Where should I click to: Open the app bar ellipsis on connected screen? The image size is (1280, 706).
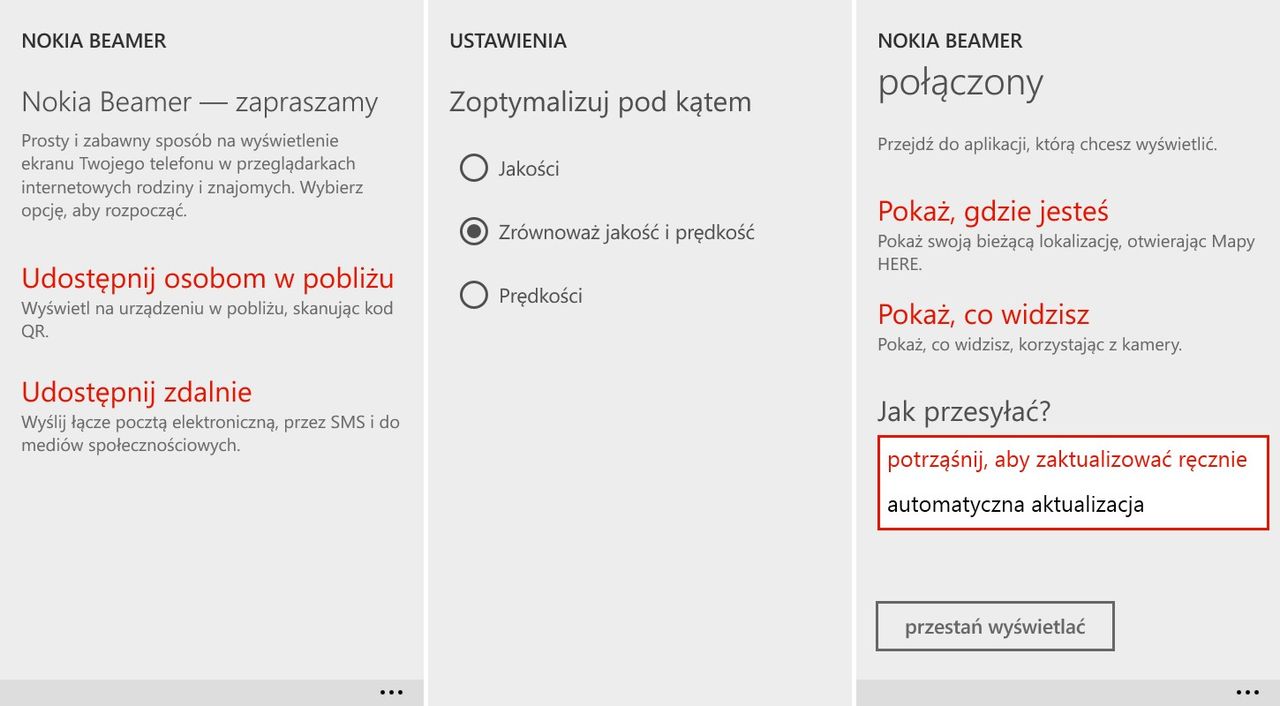(1247, 692)
